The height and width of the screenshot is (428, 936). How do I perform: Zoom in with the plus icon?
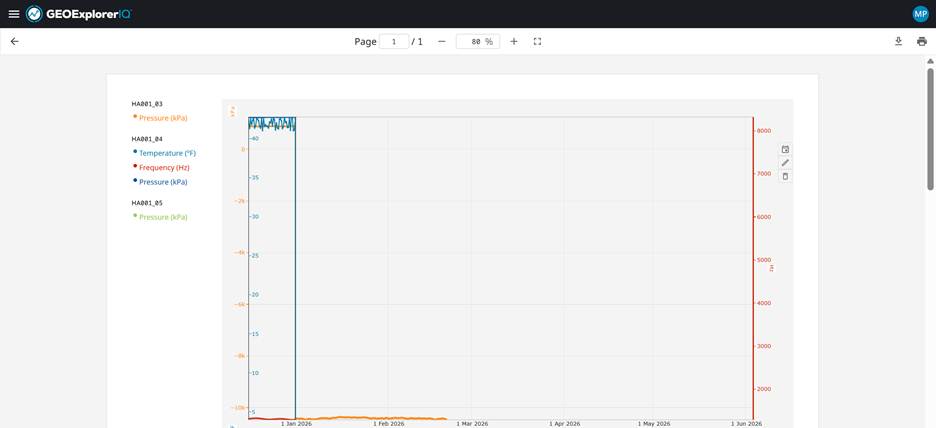click(x=514, y=41)
